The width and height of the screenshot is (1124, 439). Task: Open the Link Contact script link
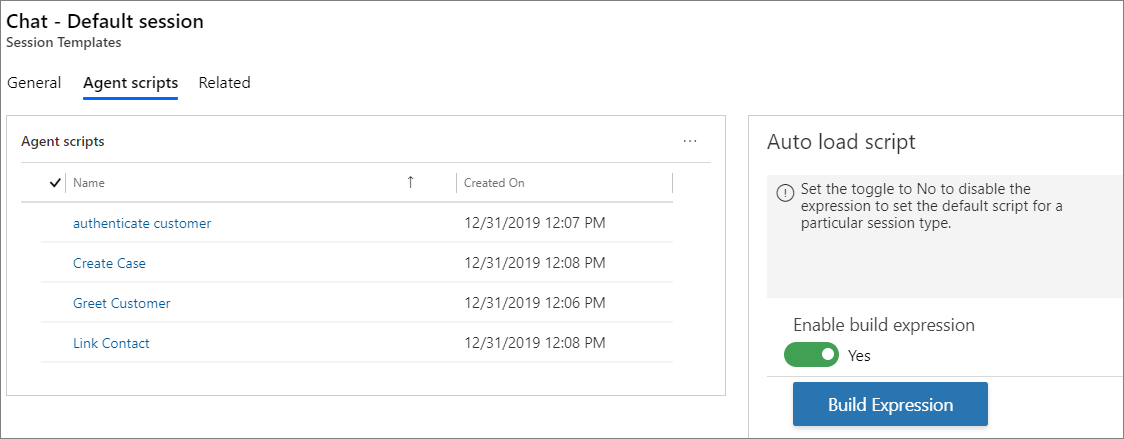[111, 344]
